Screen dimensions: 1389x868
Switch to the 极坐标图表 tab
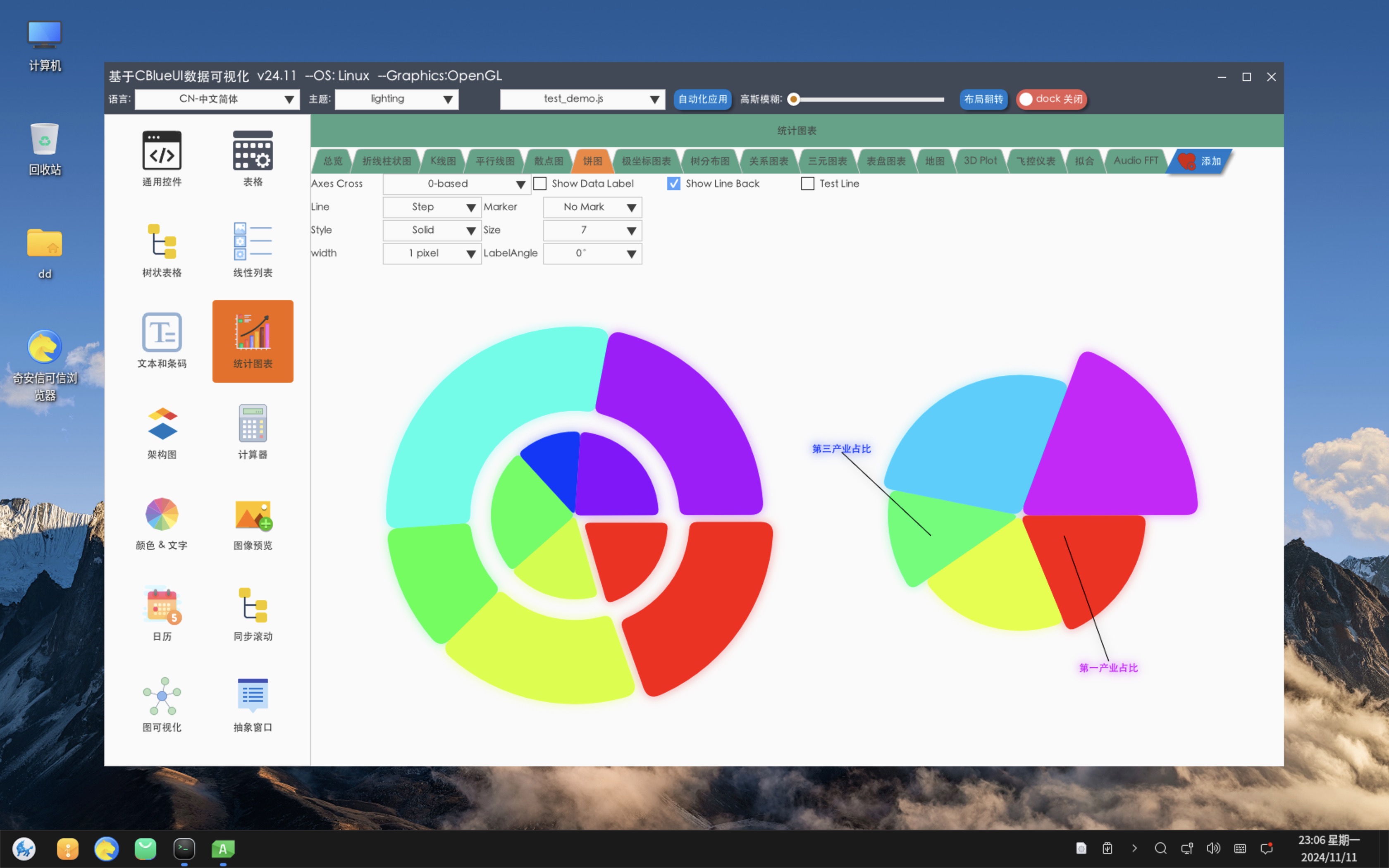(x=646, y=161)
